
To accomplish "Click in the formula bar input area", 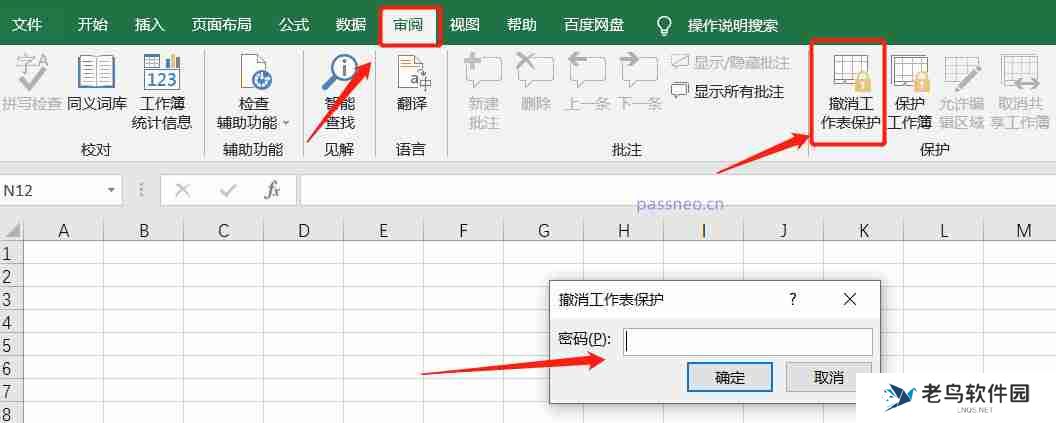I will [x=678, y=191].
